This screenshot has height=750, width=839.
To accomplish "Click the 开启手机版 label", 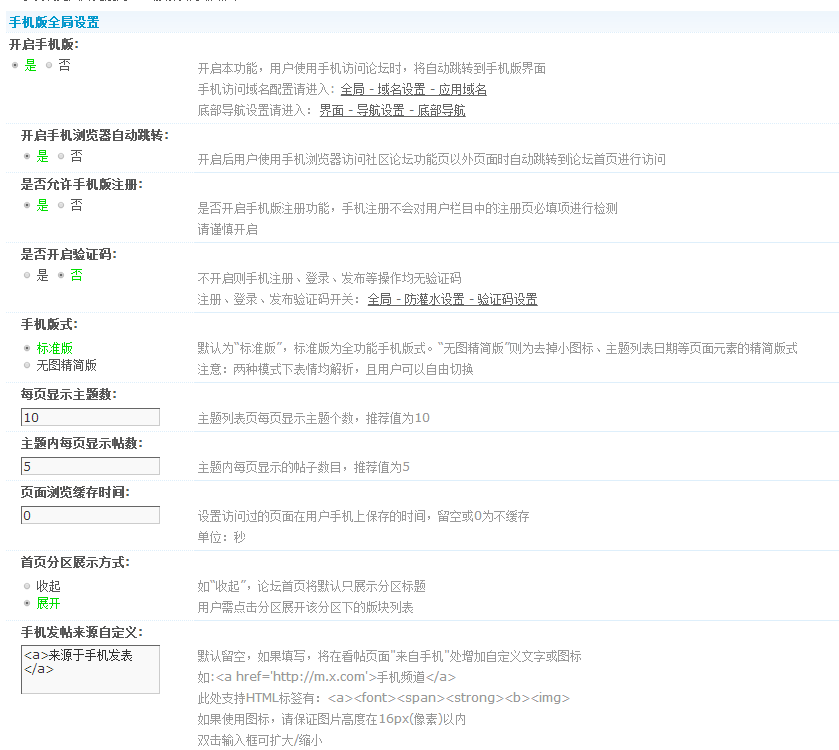I will [44, 44].
